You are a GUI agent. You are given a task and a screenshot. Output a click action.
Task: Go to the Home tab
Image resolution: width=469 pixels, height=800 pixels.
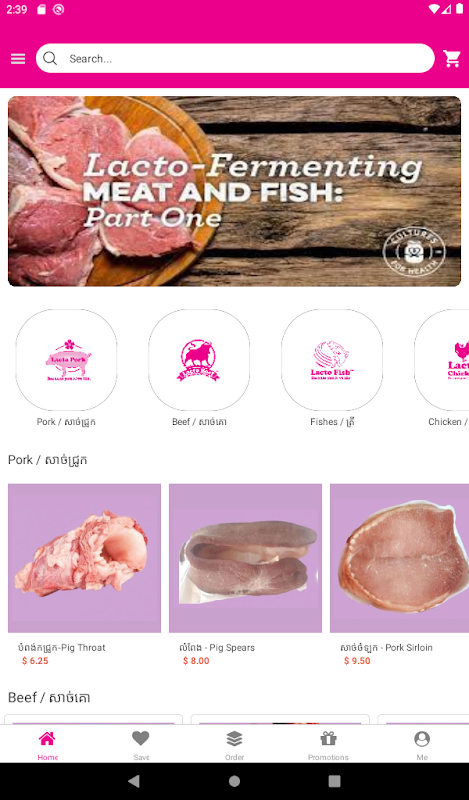point(47,744)
